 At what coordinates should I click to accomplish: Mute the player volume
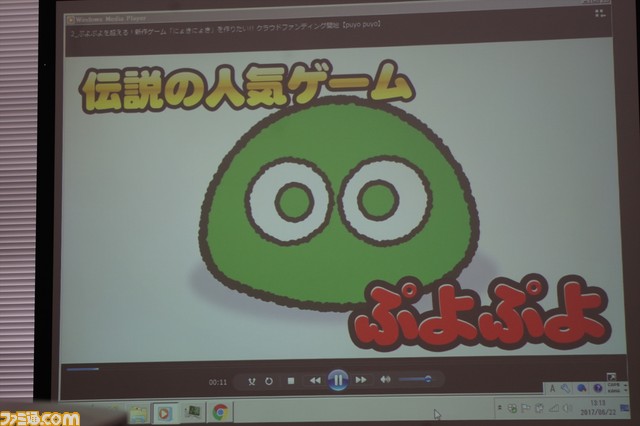(x=385, y=379)
